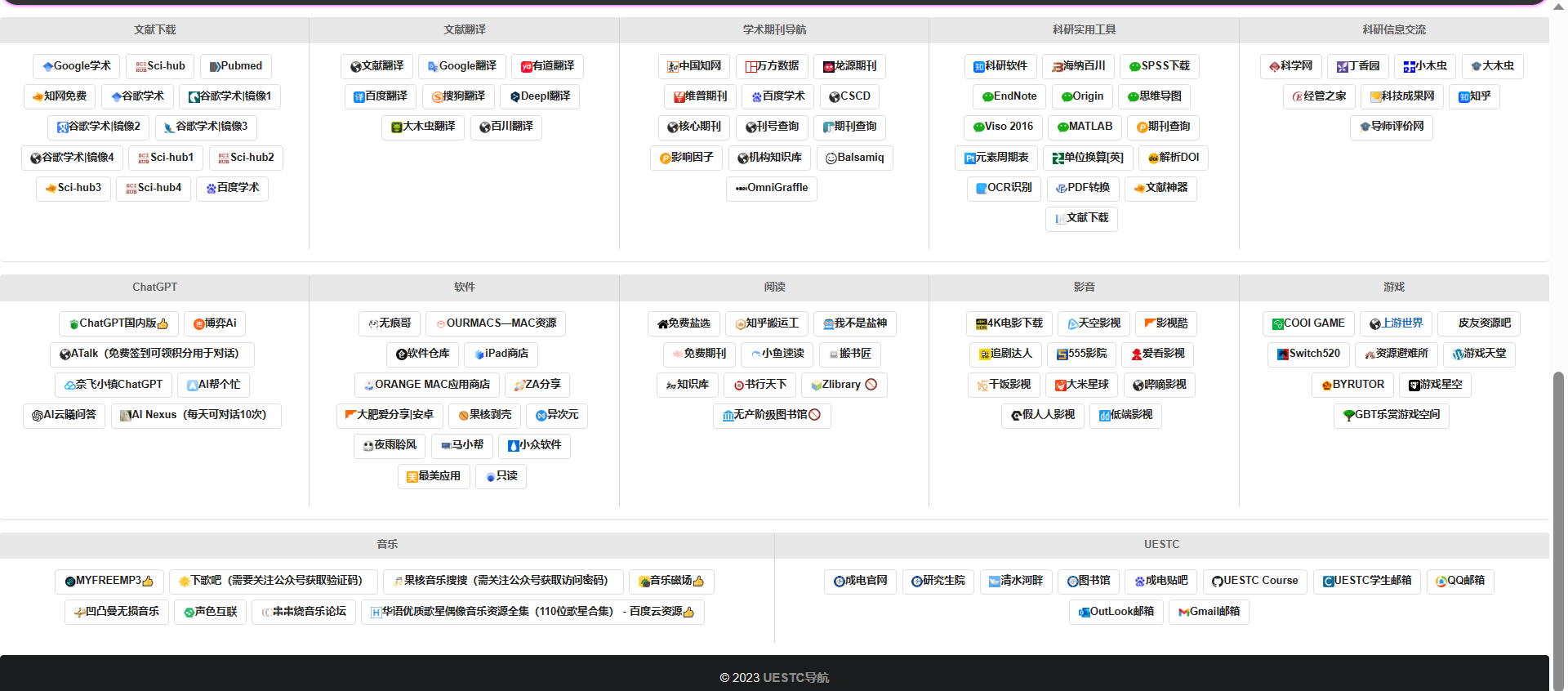The height and width of the screenshot is (691, 1568).
Task: Open Viso 2016 link
Action: [1003, 127]
